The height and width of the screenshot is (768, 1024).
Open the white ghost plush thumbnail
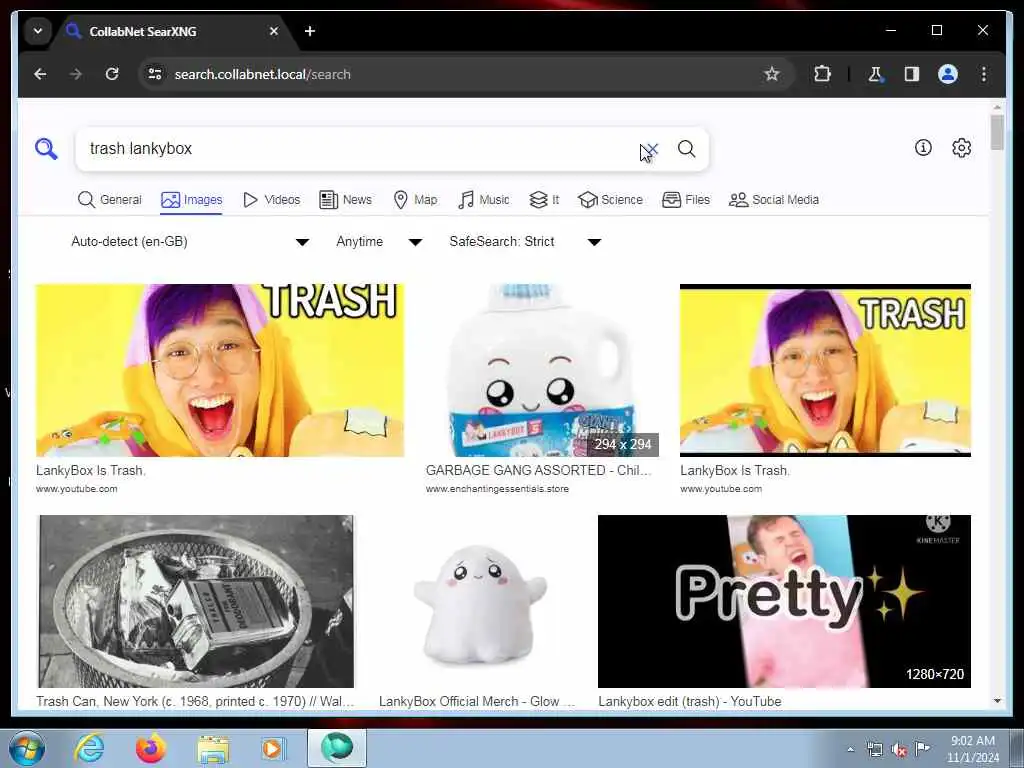481,601
